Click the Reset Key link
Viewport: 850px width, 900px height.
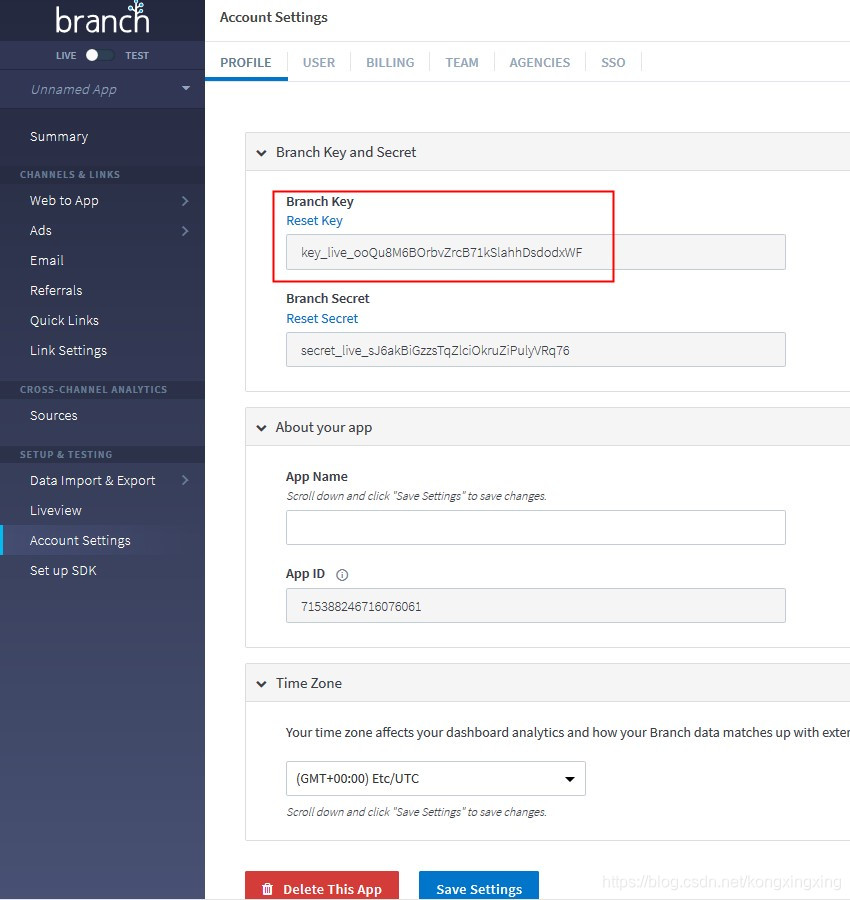coord(315,220)
